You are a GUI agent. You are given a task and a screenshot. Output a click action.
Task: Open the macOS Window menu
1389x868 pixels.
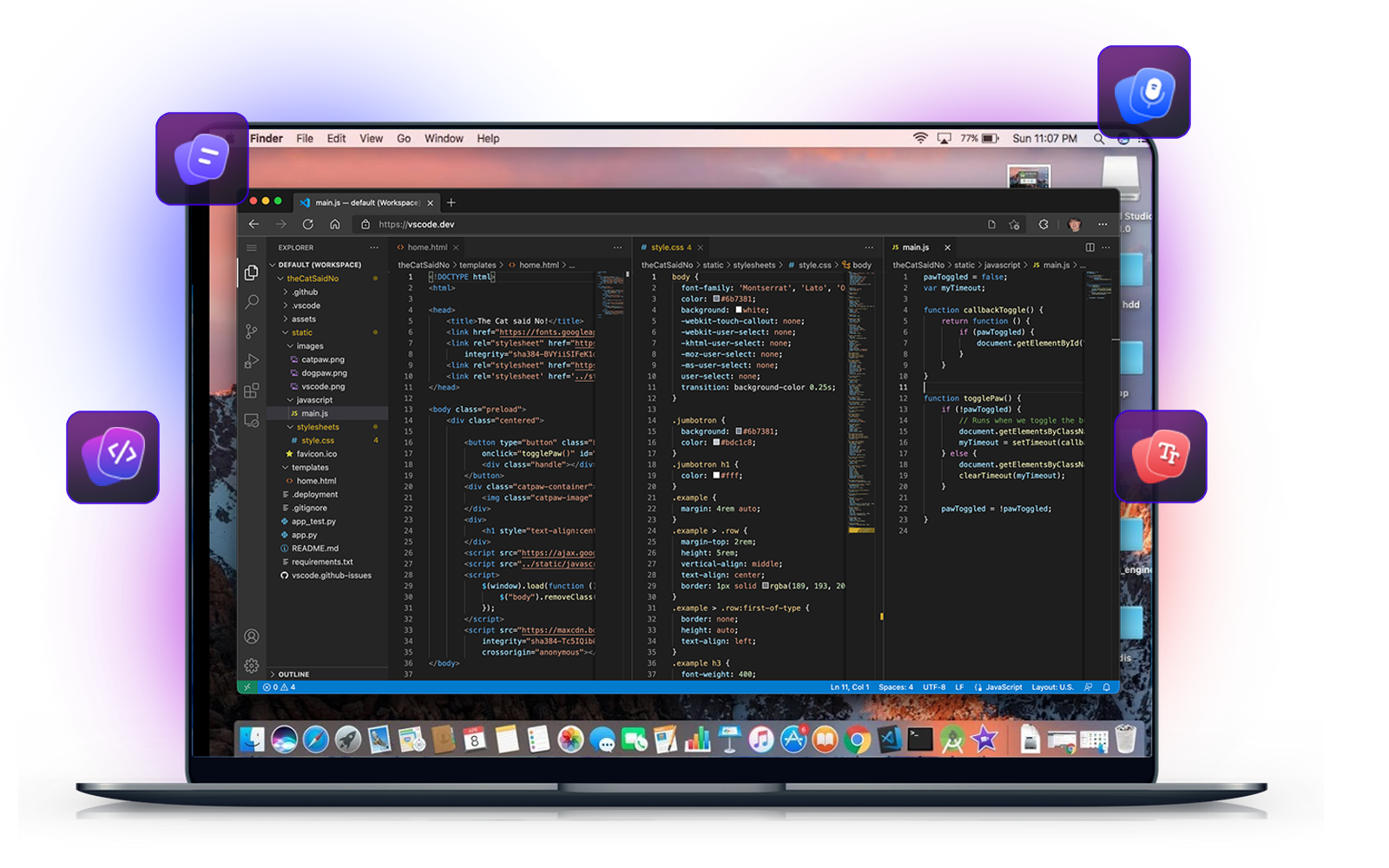pos(444,138)
